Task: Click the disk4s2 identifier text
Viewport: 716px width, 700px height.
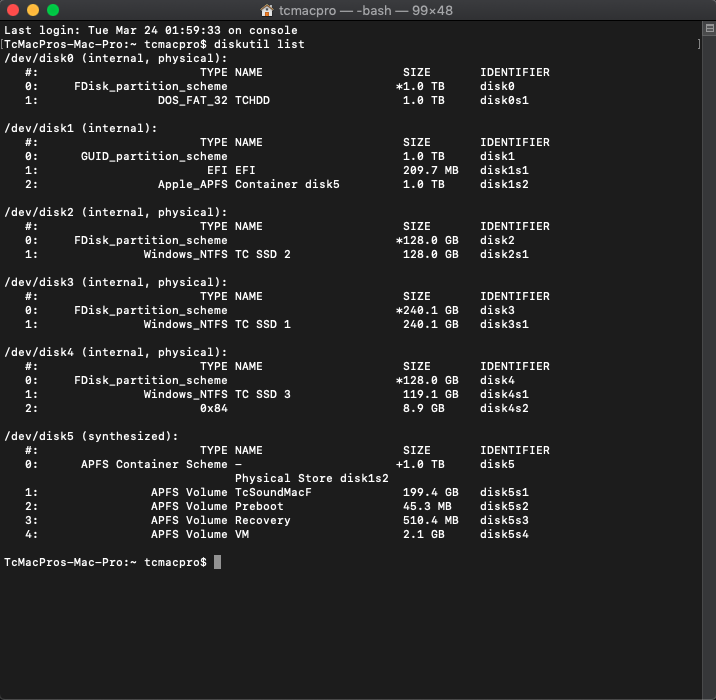Action: tap(504, 408)
